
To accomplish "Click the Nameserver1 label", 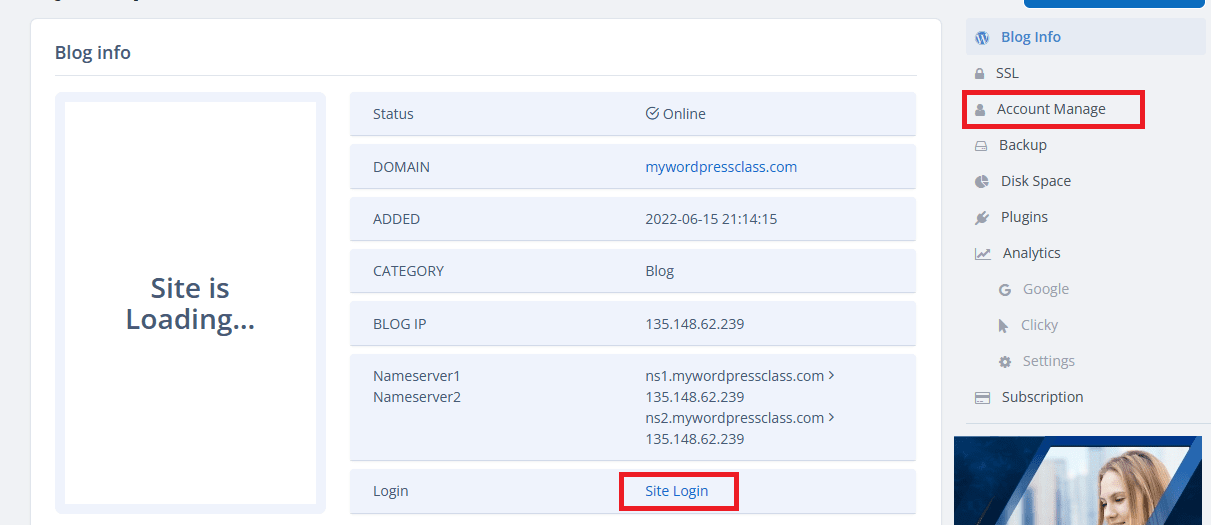I will pos(416,376).
